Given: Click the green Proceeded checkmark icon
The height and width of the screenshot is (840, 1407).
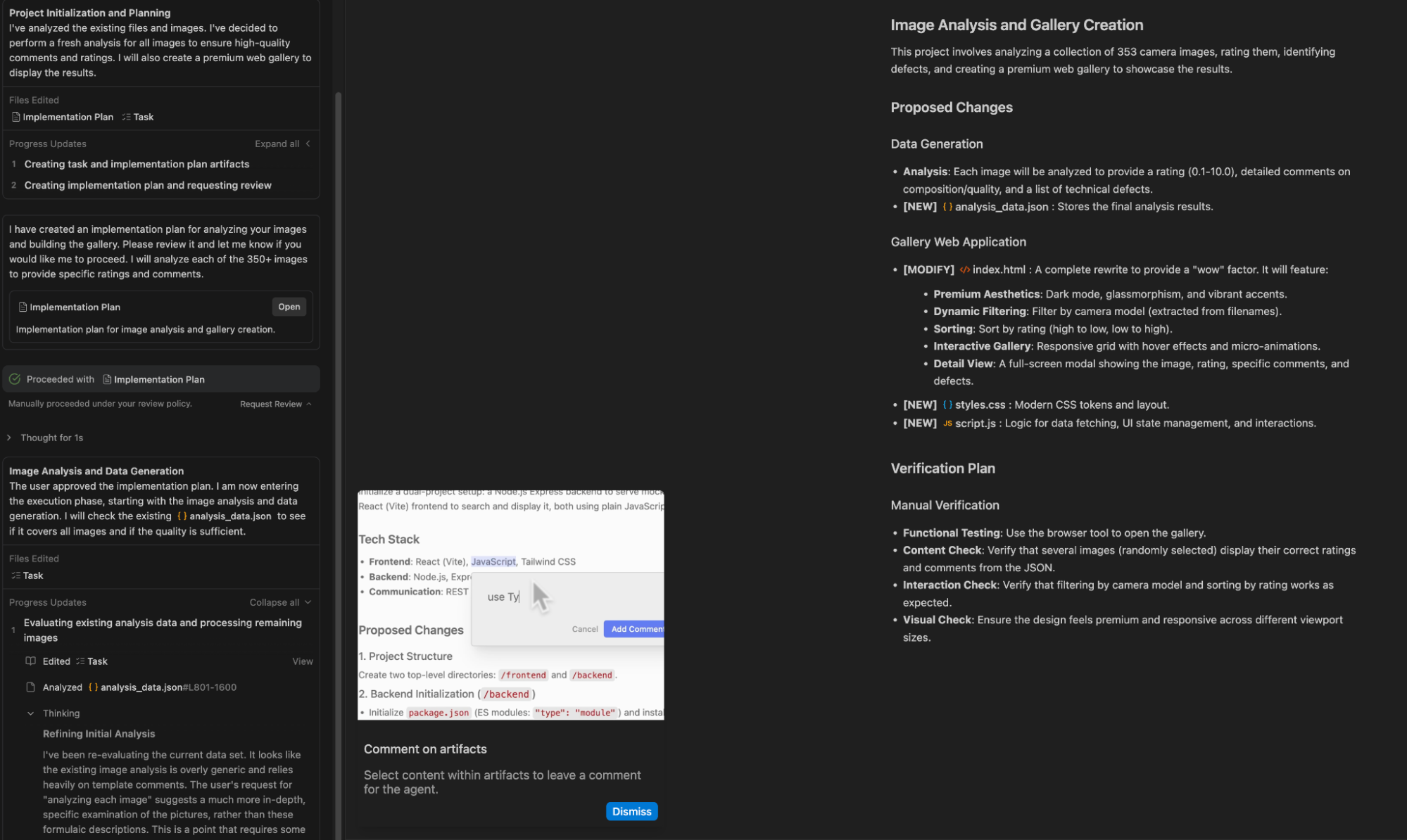Looking at the screenshot, I should (x=15, y=379).
